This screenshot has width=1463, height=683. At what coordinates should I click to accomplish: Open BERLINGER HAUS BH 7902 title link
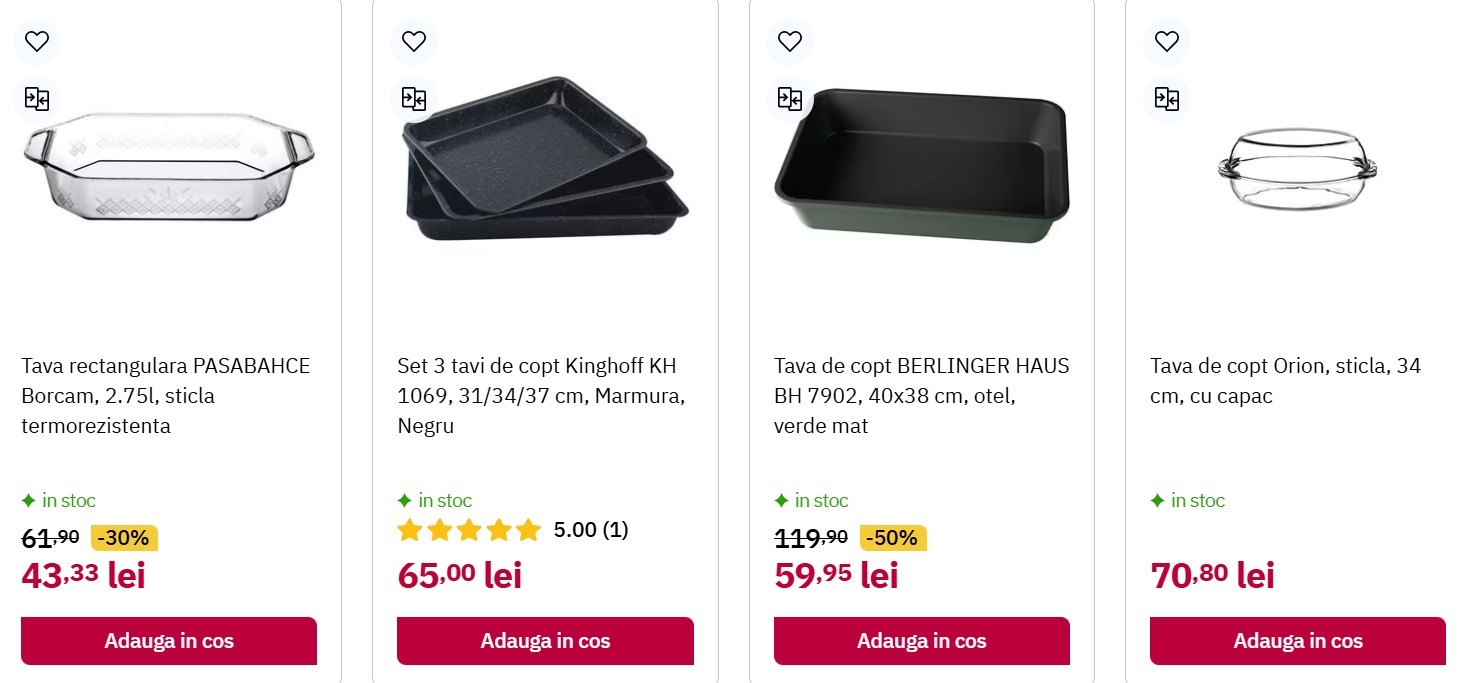click(920, 396)
